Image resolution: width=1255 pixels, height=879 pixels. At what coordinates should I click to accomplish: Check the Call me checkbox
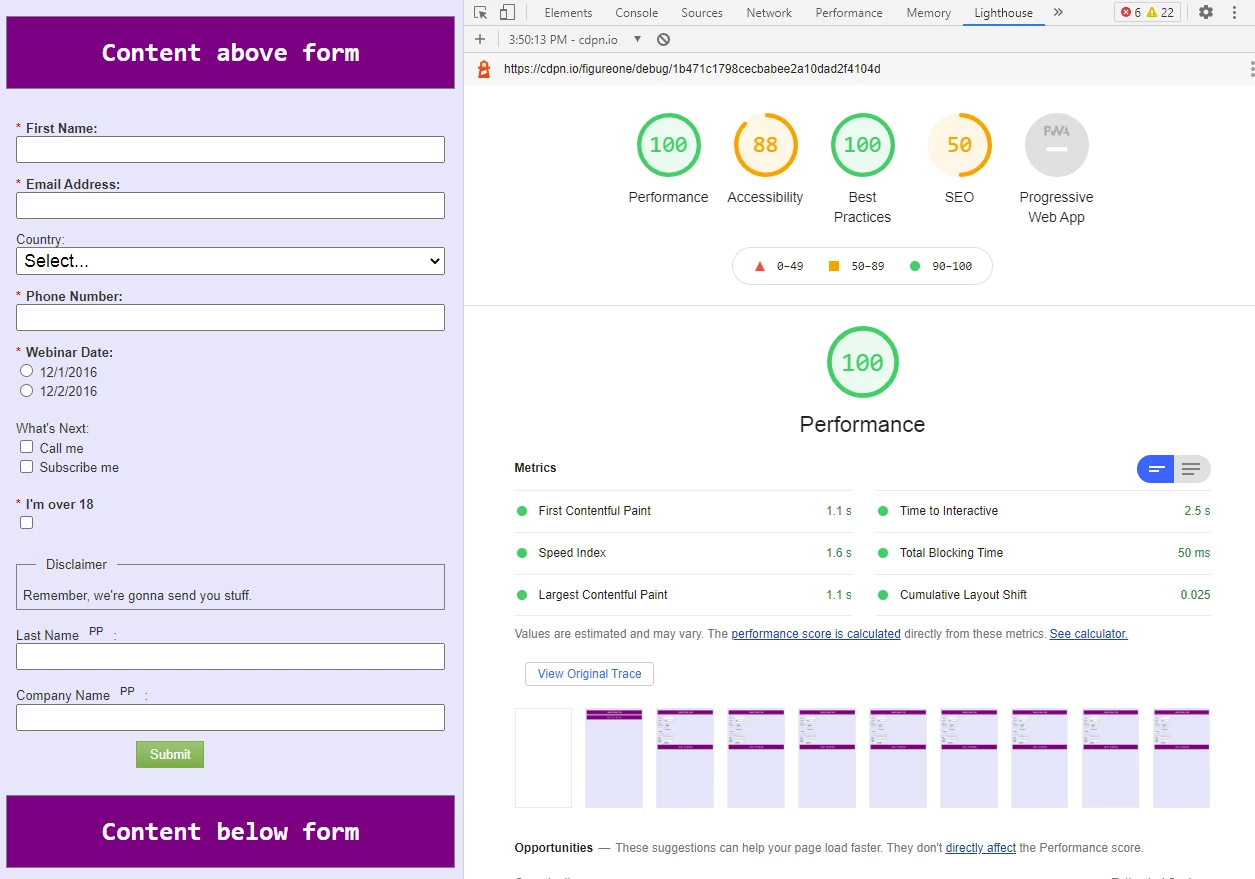27,447
